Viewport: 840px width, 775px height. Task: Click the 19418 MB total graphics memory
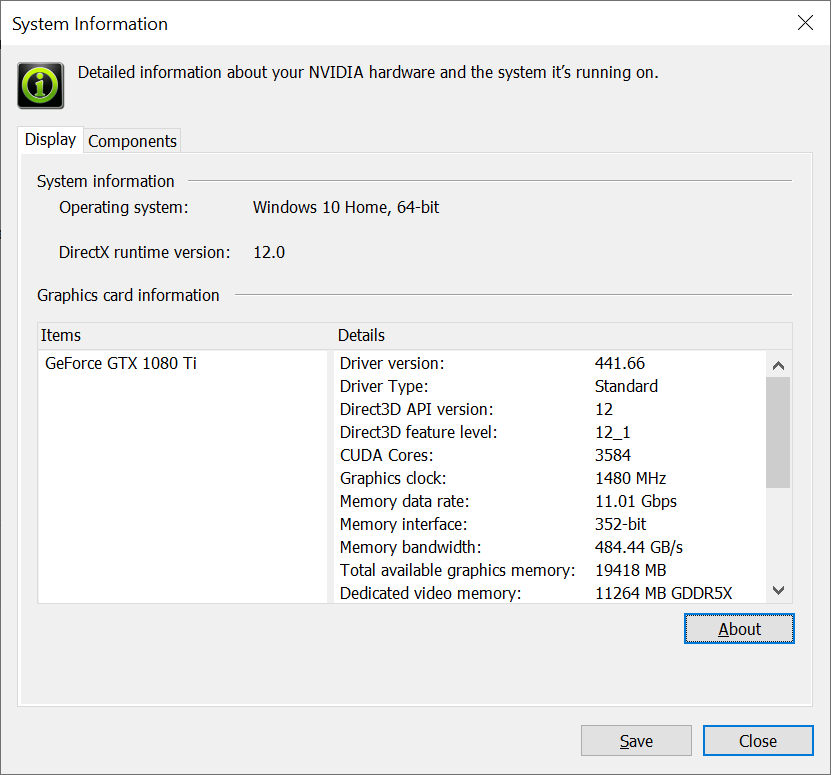[x=631, y=570]
